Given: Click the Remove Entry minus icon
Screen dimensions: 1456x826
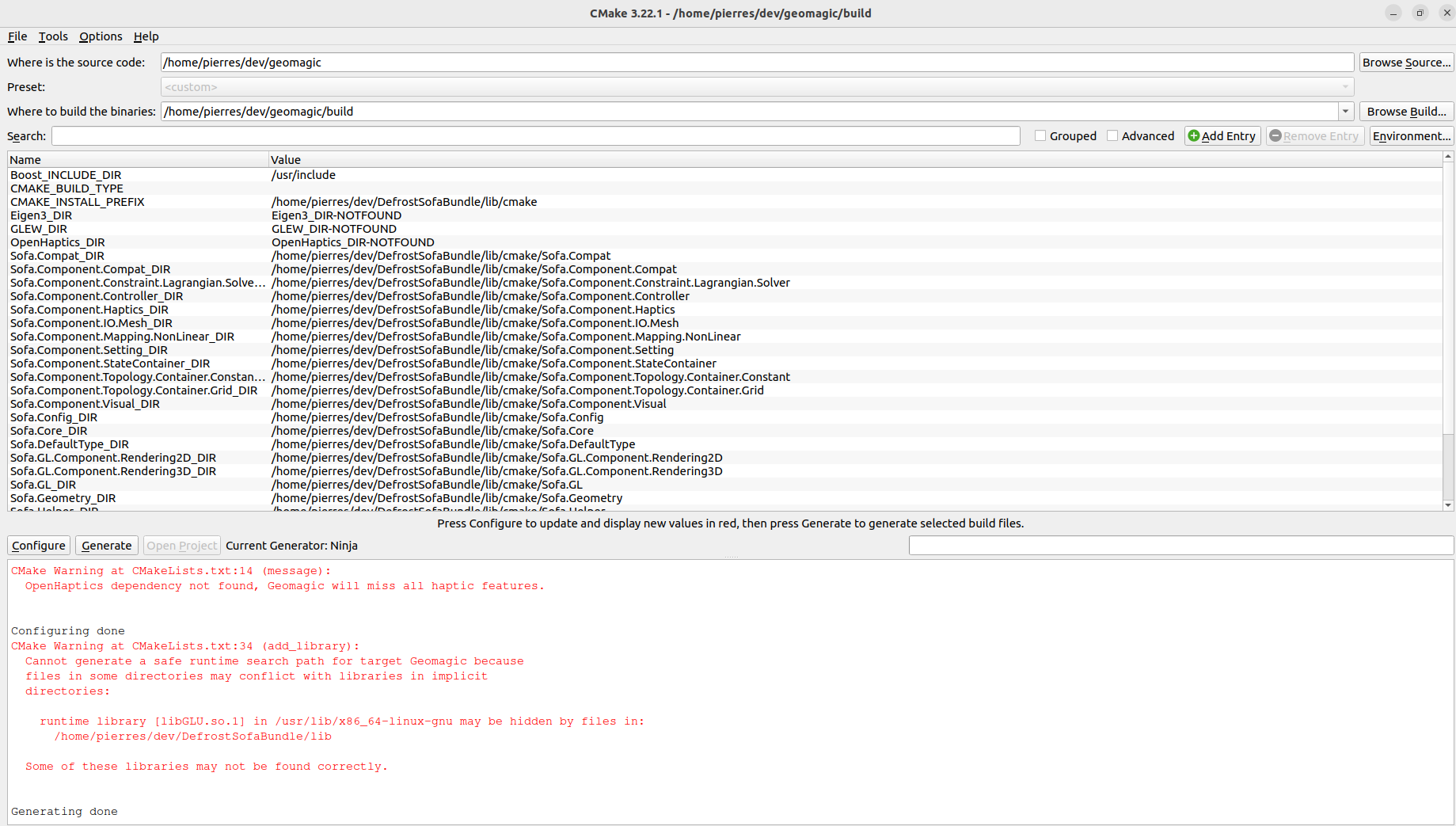Looking at the screenshot, I should 1276,135.
